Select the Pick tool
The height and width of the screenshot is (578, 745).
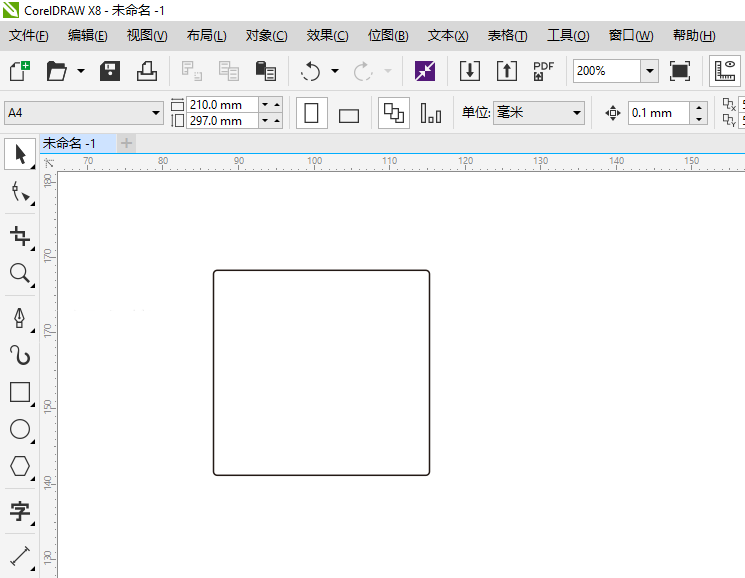[20, 154]
